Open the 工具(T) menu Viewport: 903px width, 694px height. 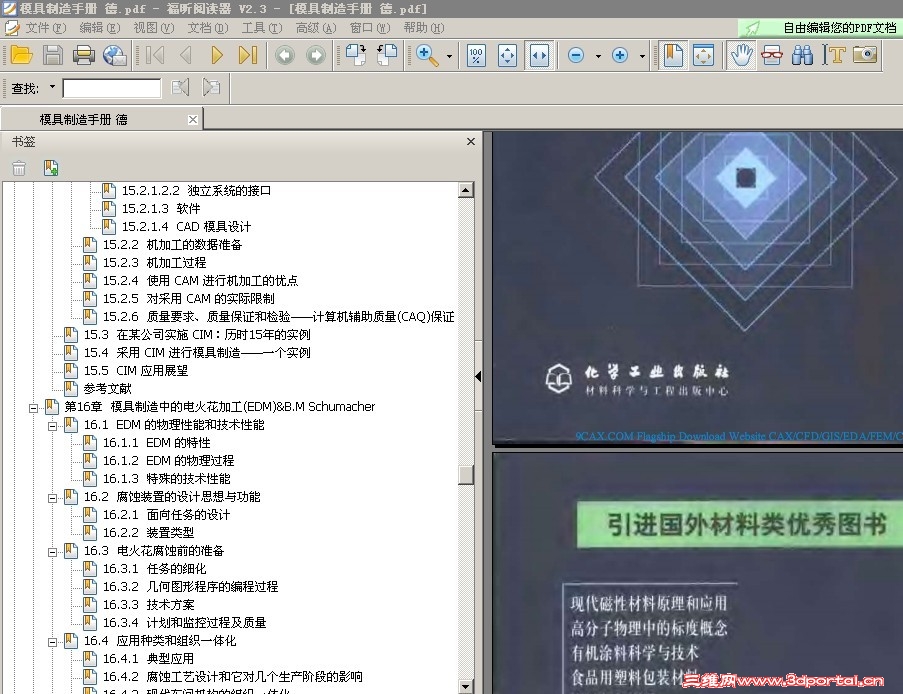[262, 28]
